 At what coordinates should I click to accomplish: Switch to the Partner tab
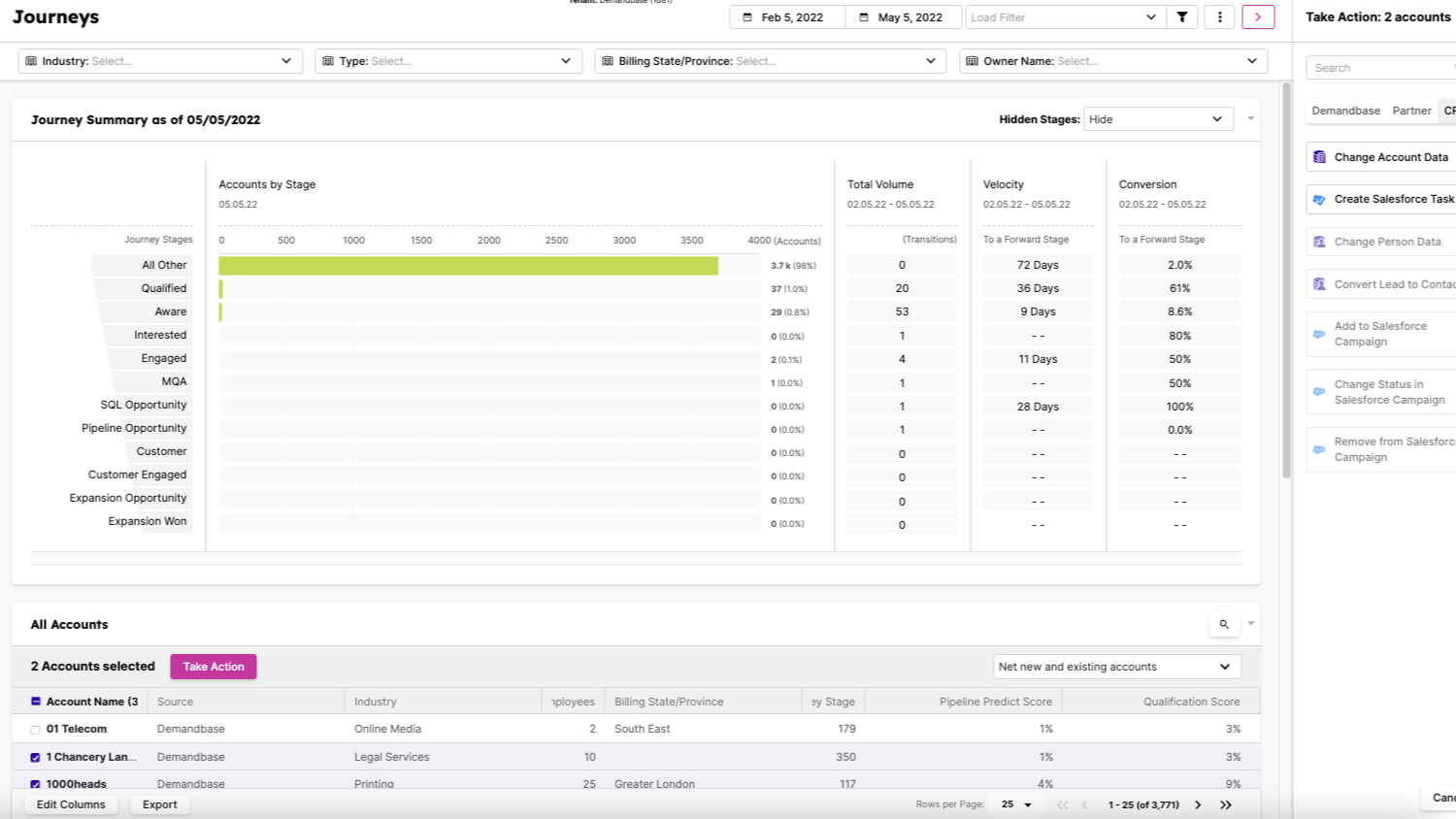tap(1411, 111)
